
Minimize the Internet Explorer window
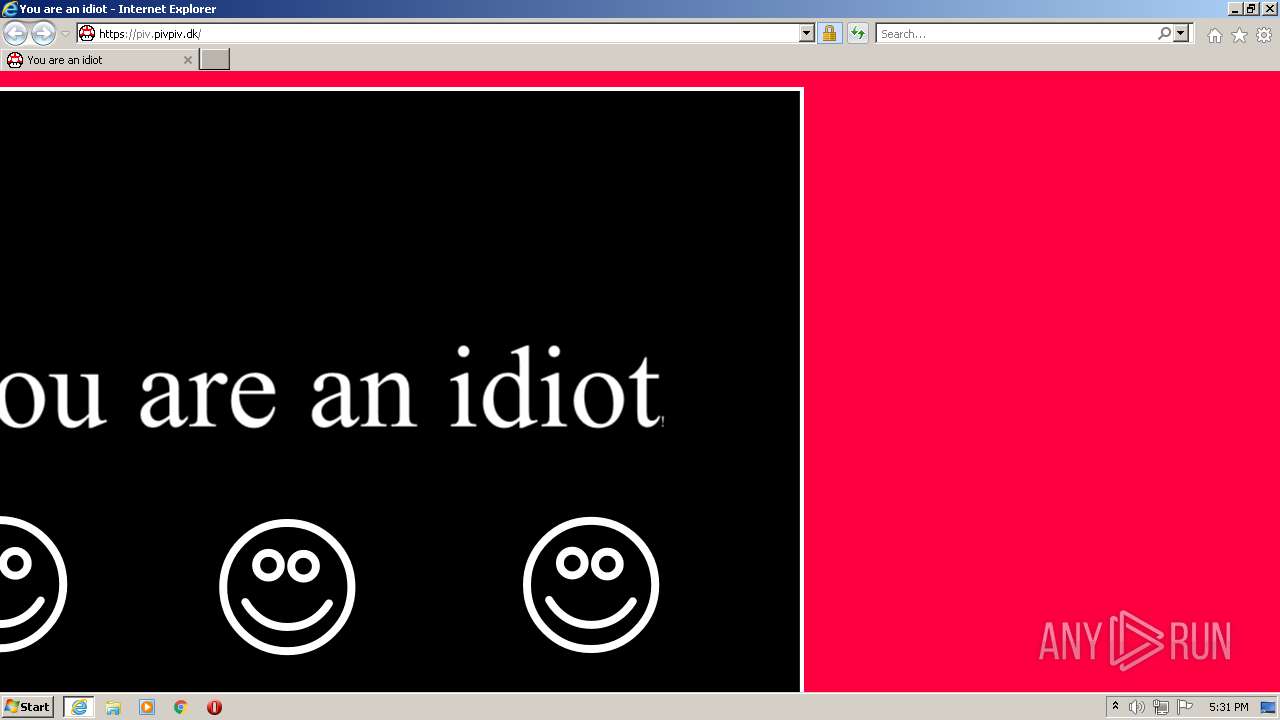coord(1234,9)
